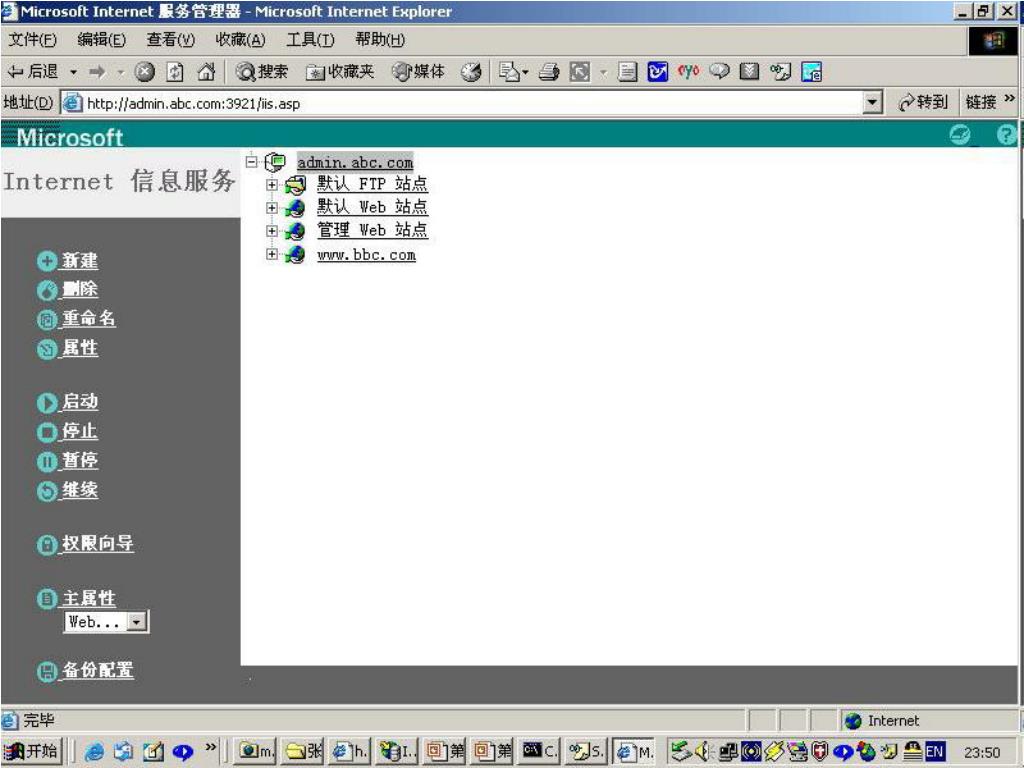This screenshot has height=768, width=1024.
Task: Open the 帮助(H) menu
Action: tap(380, 40)
